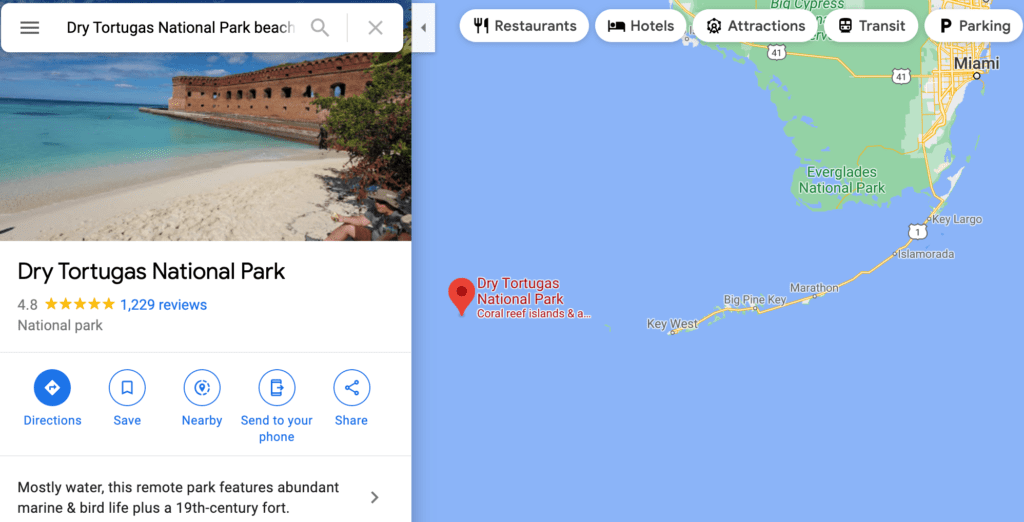Clear search with the X icon

(x=375, y=27)
